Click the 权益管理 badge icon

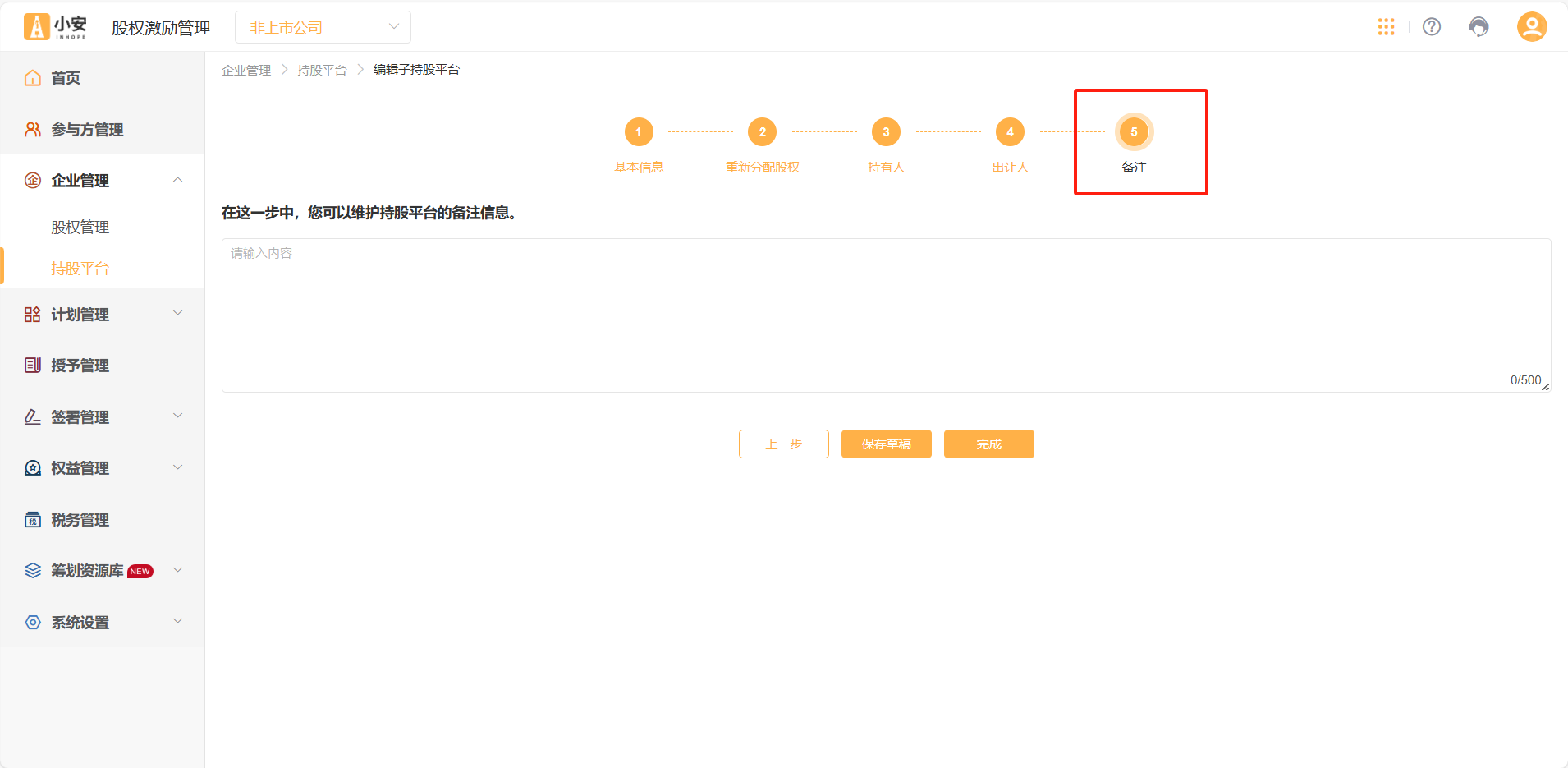coord(33,468)
